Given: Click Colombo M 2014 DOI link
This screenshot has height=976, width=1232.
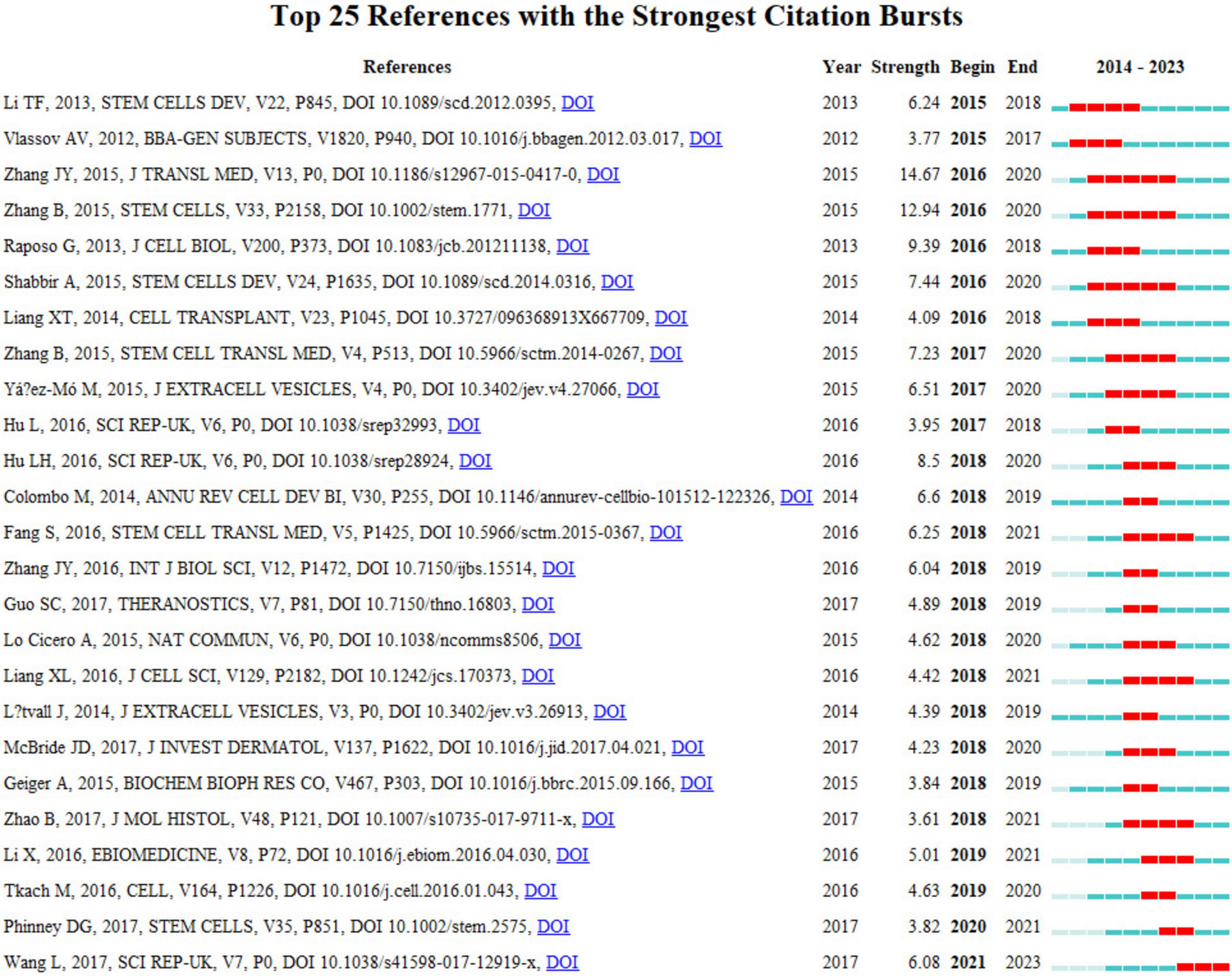Looking at the screenshot, I should pyautogui.click(x=797, y=496).
